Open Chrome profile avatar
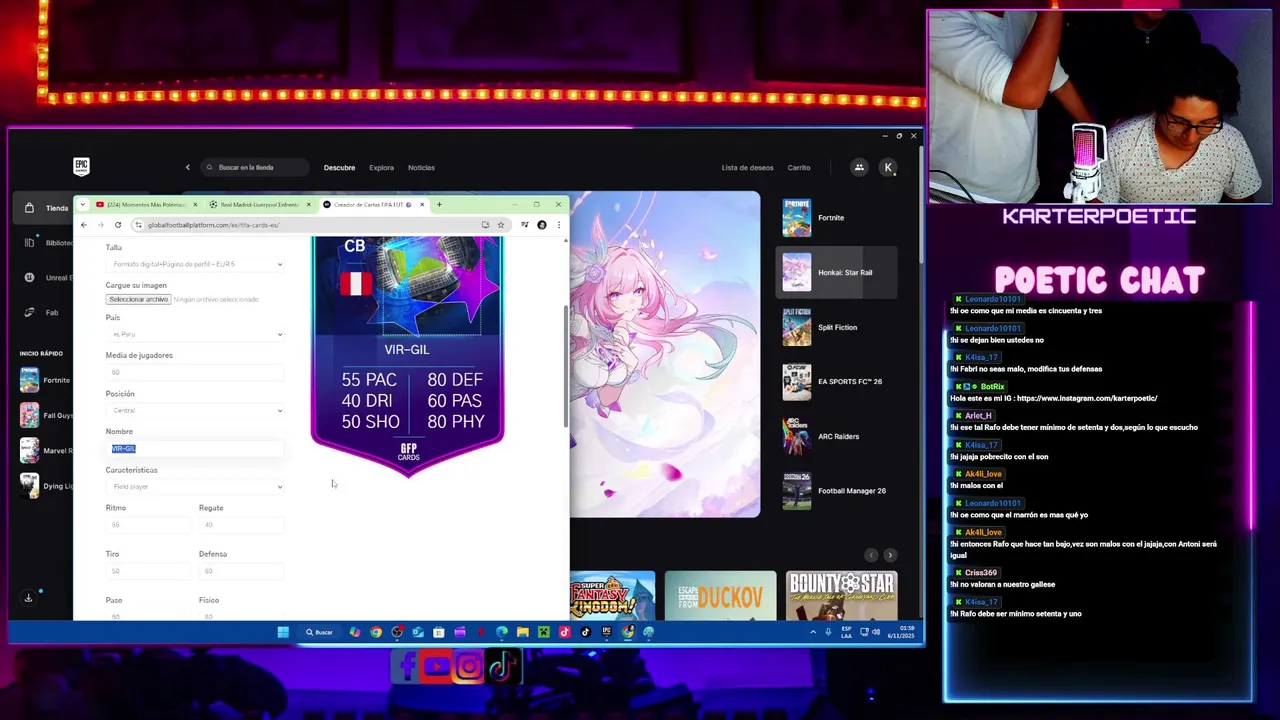The width and height of the screenshot is (1280, 720). coord(542,225)
